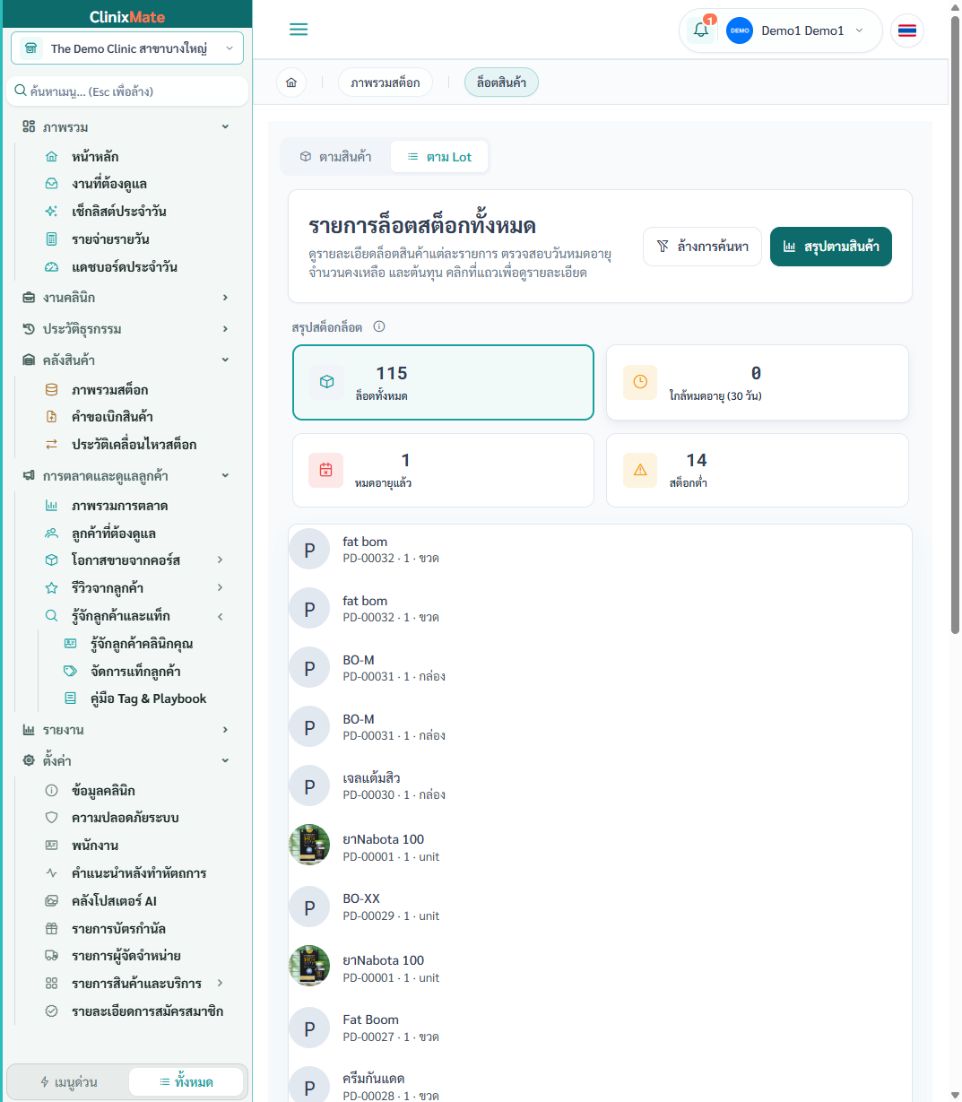This screenshot has width=962, height=1102.
Task: Switch to เมนูด่วน quick menu mode
Action: coord(69,1082)
